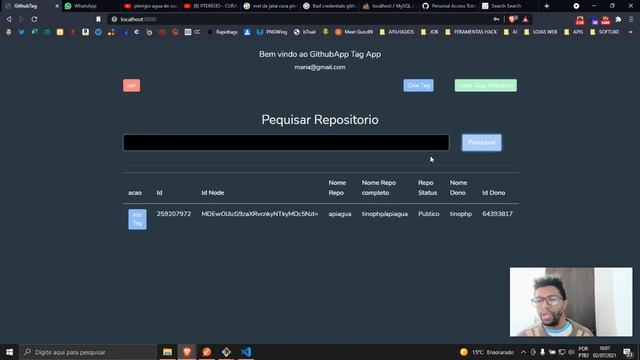This screenshot has width=640, height=360.
Task: Close the GithubTag tab
Action: pos(57,6)
